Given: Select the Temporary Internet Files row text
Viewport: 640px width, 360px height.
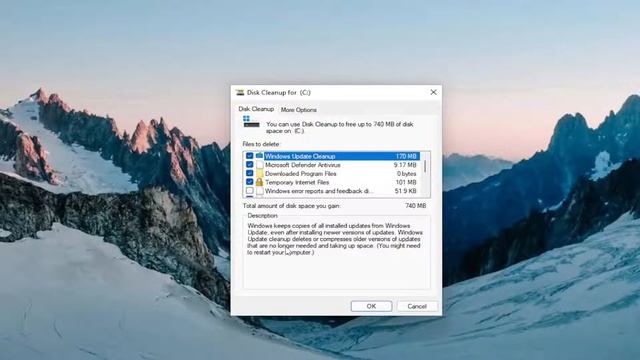Looking at the screenshot, I should 297,182.
